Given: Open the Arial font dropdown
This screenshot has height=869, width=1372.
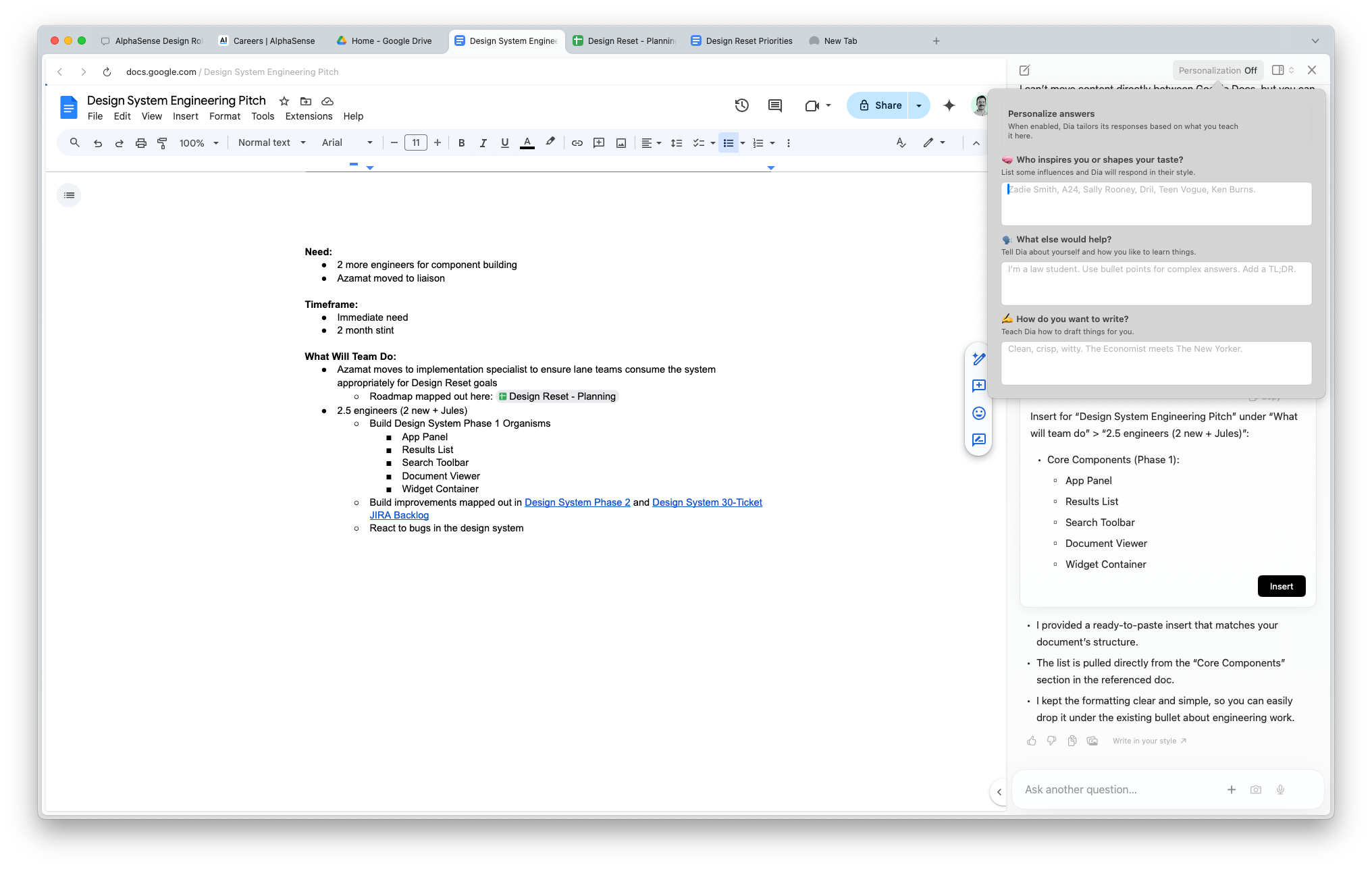Looking at the screenshot, I should pos(347,143).
